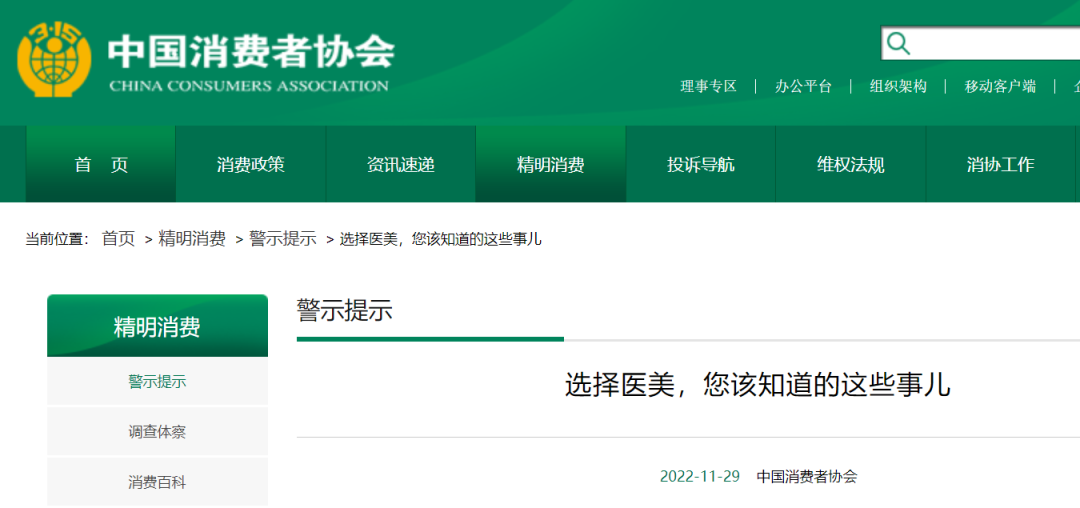Click 精明消费 in the breadcrumb trail

(x=192, y=239)
